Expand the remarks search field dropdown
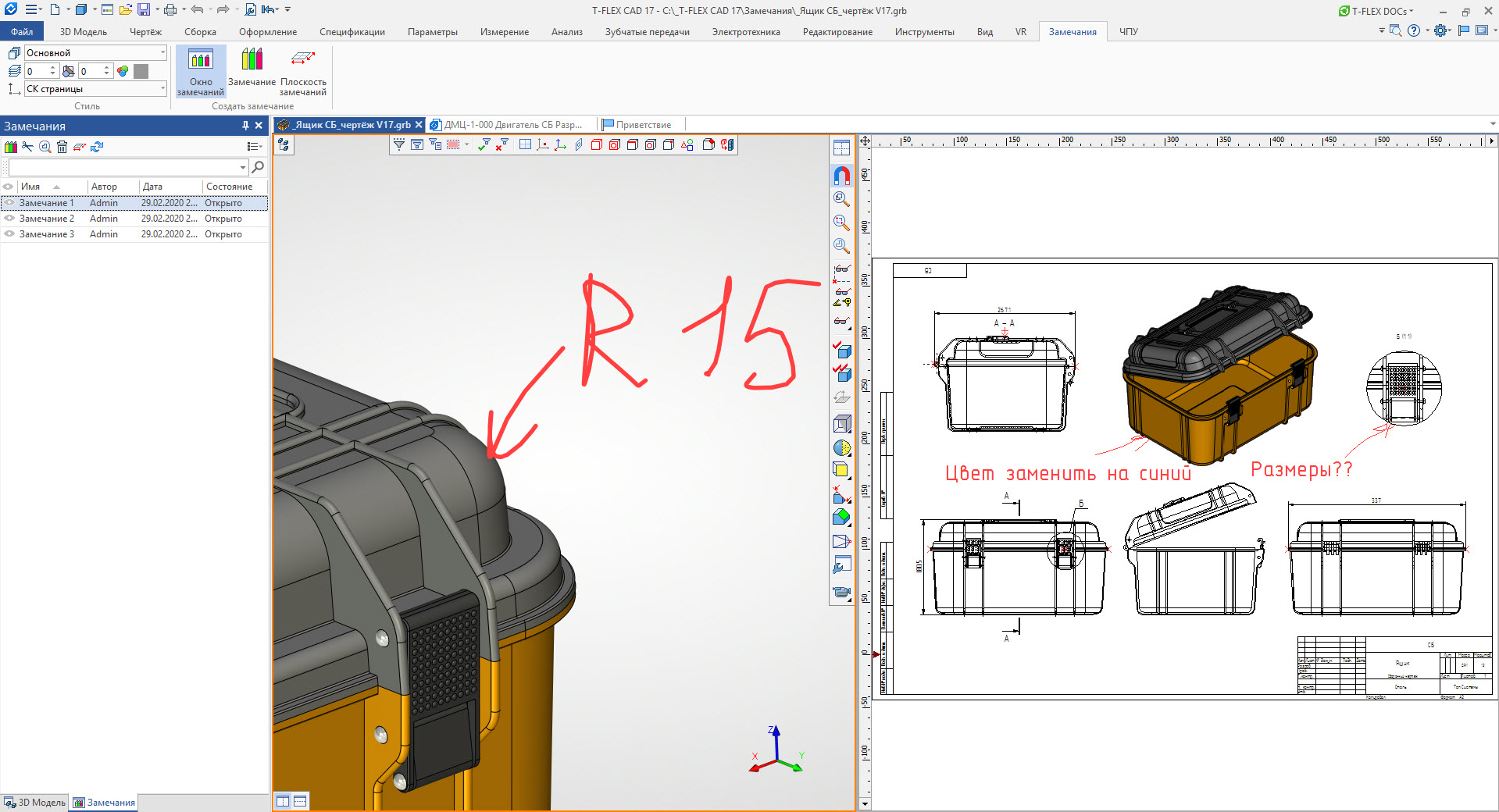 243,167
